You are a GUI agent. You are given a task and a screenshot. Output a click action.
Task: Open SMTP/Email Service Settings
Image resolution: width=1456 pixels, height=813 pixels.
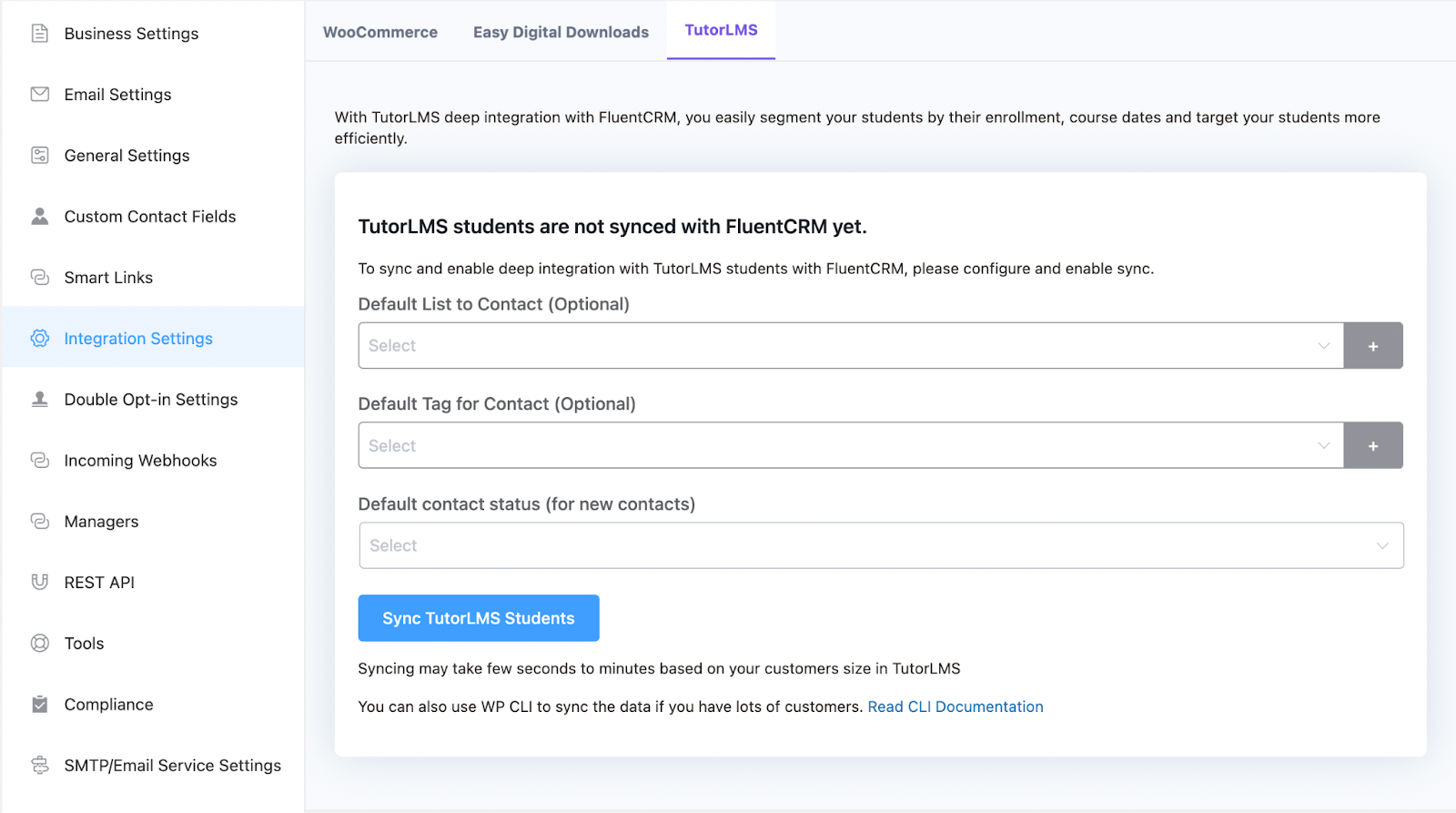pyautogui.click(x=172, y=766)
